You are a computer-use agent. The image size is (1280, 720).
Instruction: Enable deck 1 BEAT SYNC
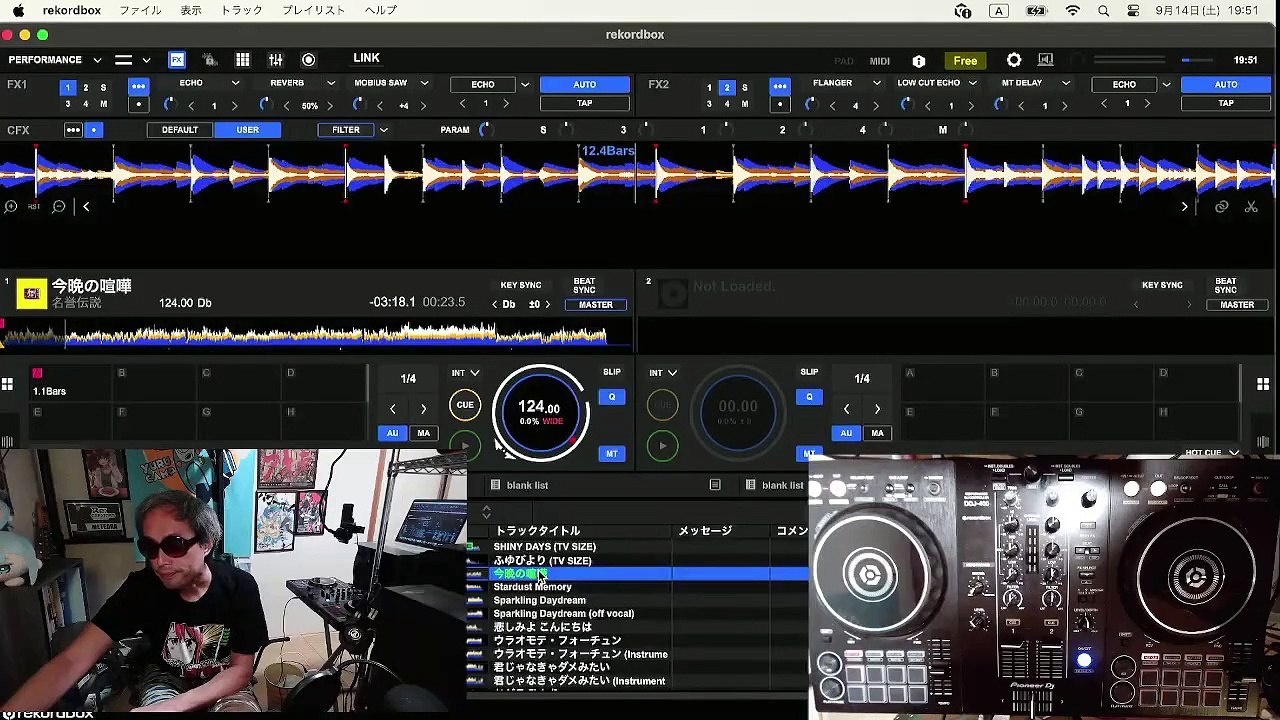coord(584,286)
